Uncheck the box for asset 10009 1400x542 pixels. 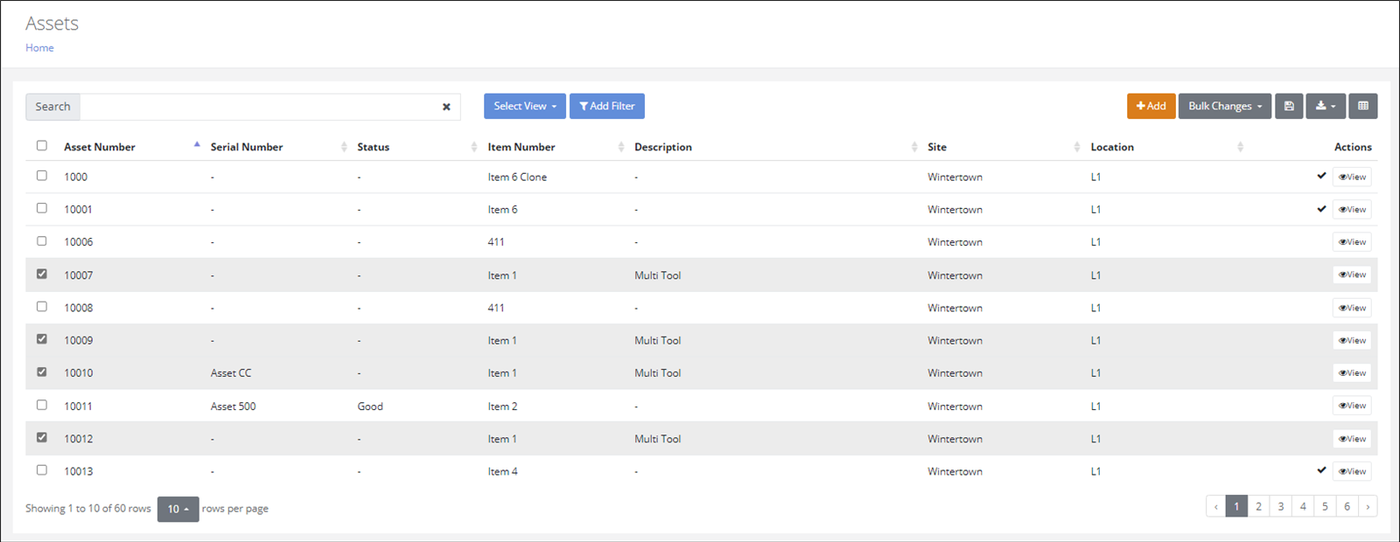(x=42, y=339)
